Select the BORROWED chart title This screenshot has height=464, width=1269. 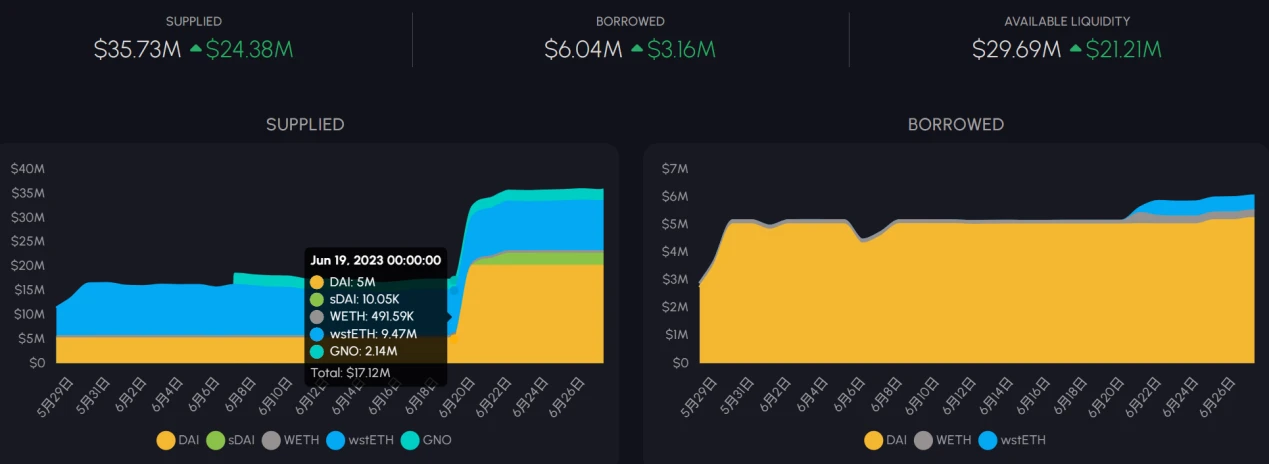pyautogui.click(x=955, y=125)
